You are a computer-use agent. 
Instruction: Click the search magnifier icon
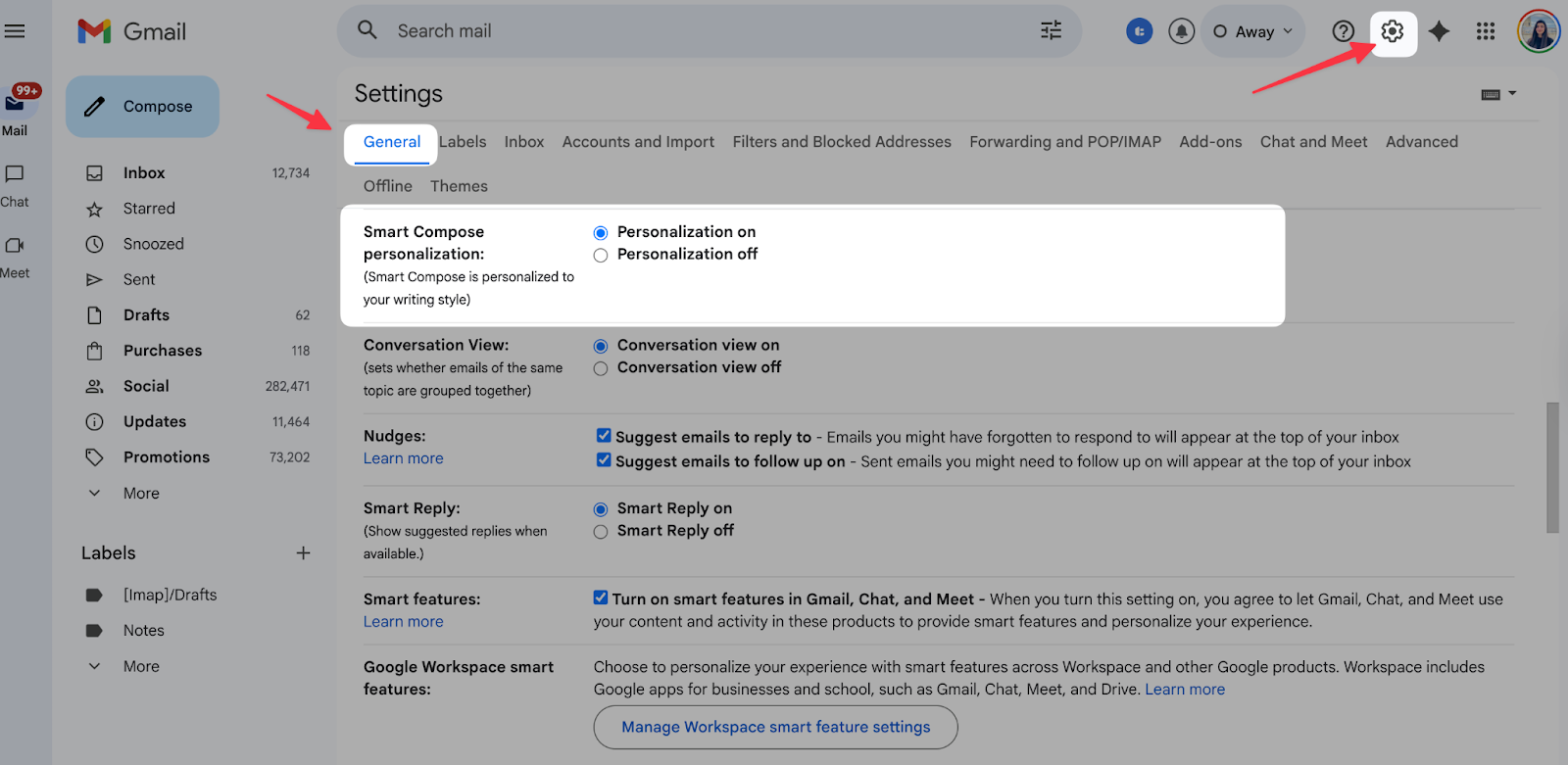pyautogui.click(x=367, y=30)
